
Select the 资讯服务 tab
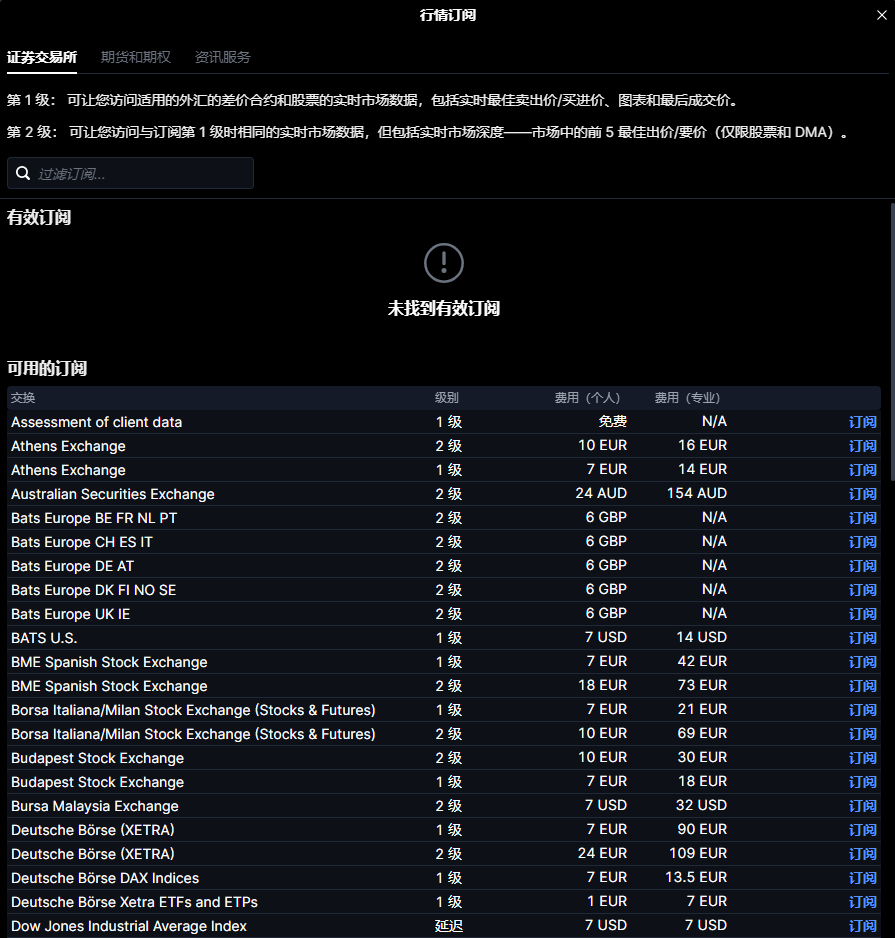point(223,57)
